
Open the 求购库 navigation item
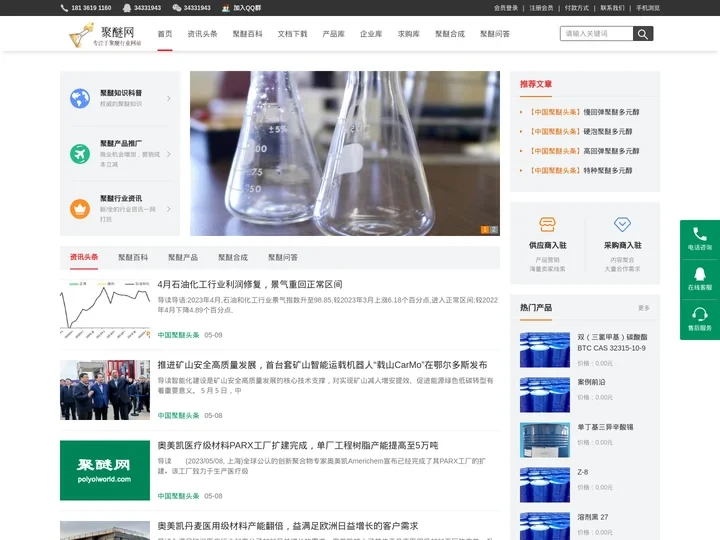pos(409,34)
